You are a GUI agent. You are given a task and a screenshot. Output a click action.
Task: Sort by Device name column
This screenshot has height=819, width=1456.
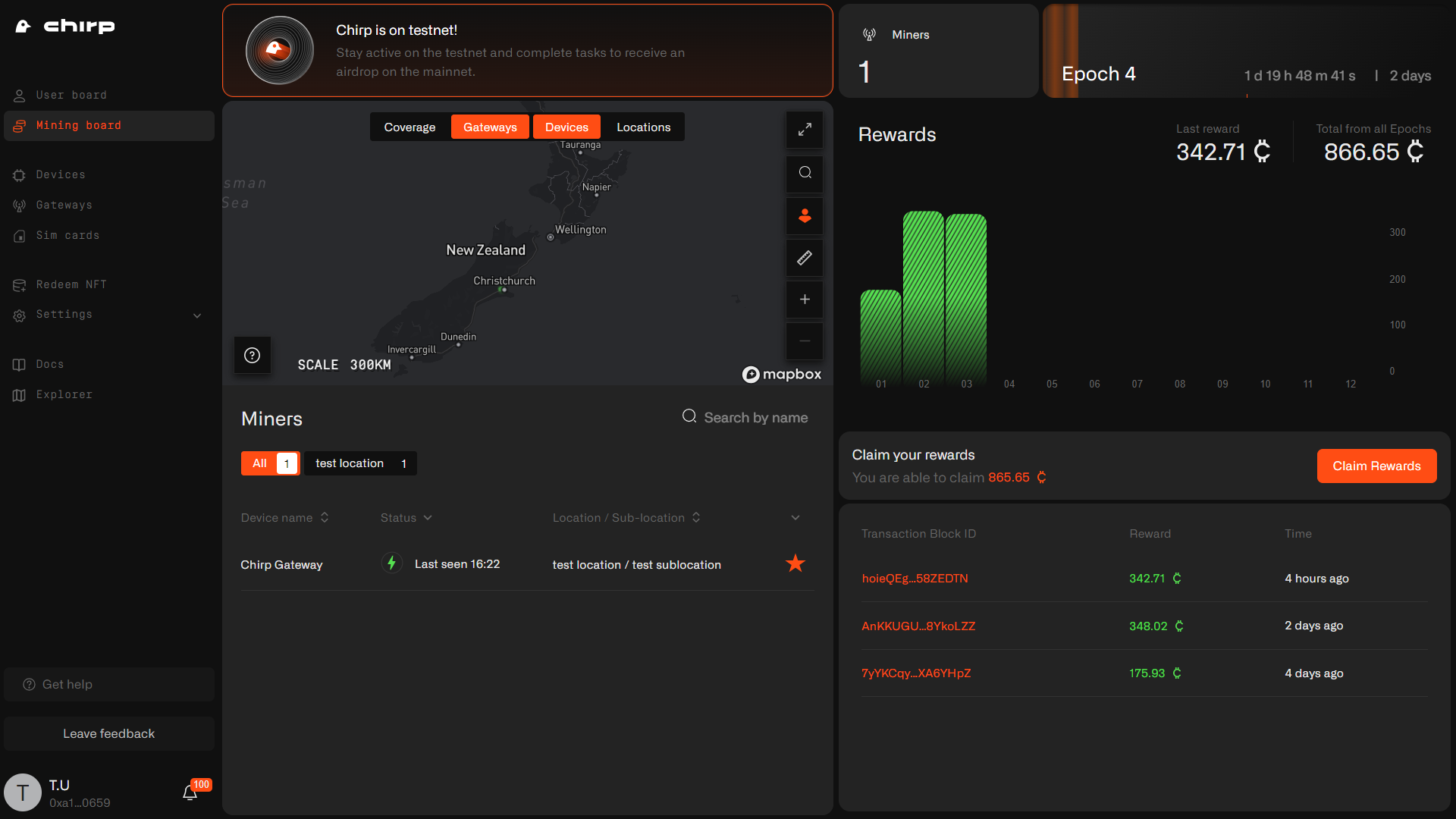pyautogui.click(x=284, y=517)
